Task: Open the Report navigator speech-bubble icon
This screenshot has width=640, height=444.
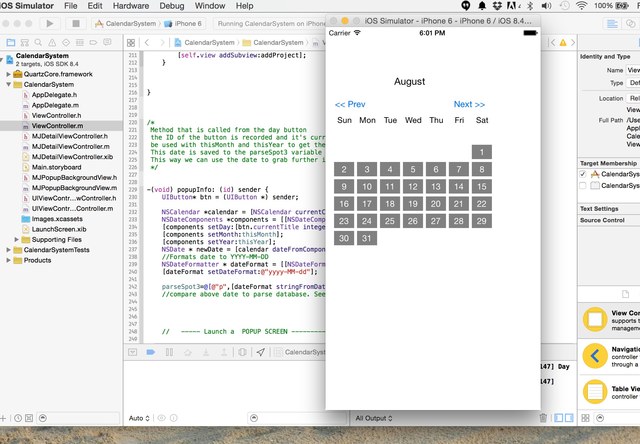Action: click(107, 42)
